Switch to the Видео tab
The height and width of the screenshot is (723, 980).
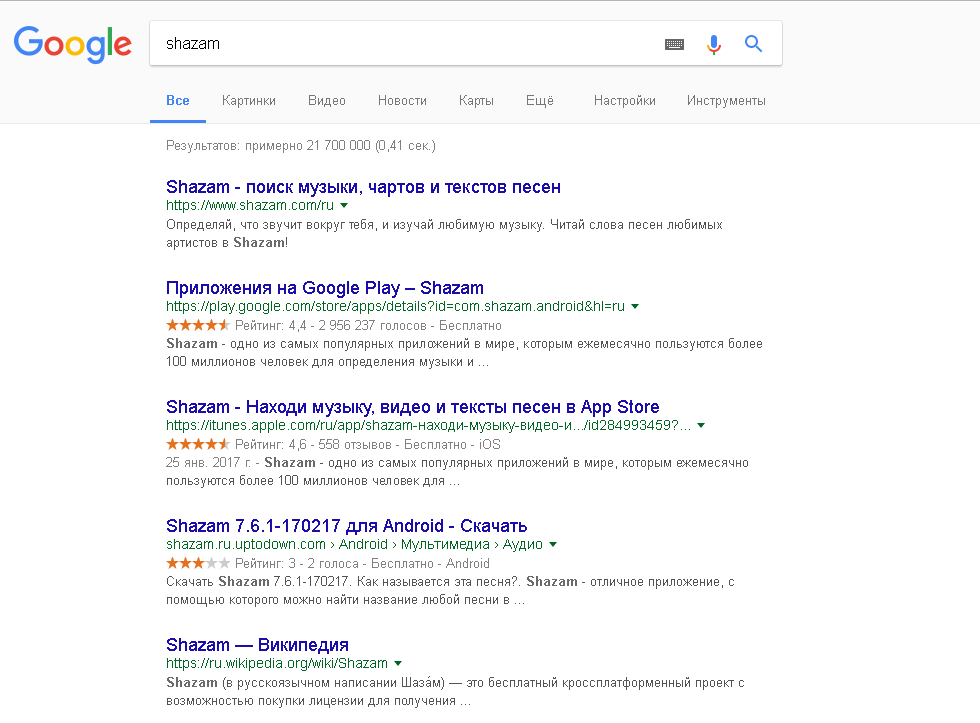(326, 101)
